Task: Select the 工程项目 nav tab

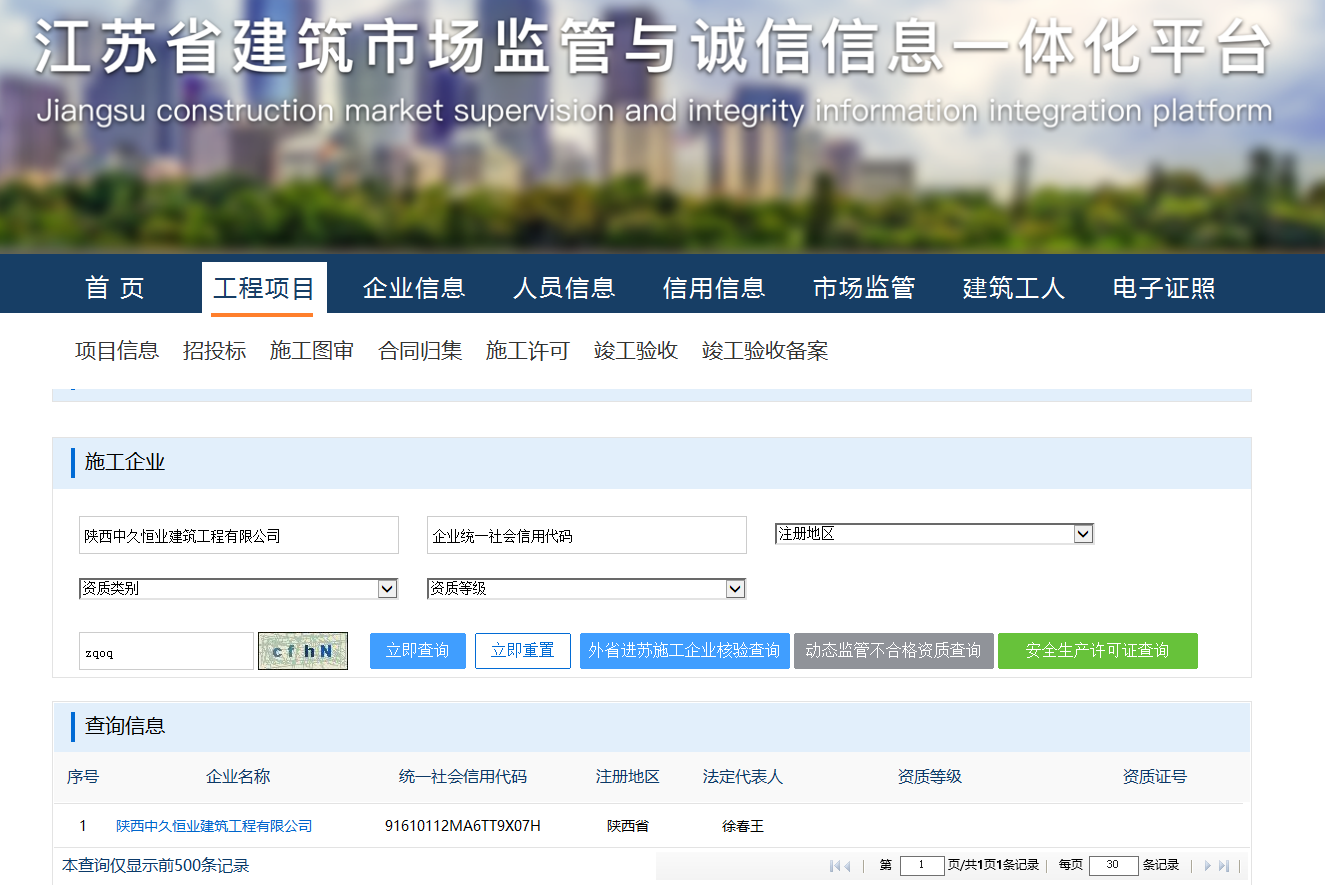Action: coord(264,288)
